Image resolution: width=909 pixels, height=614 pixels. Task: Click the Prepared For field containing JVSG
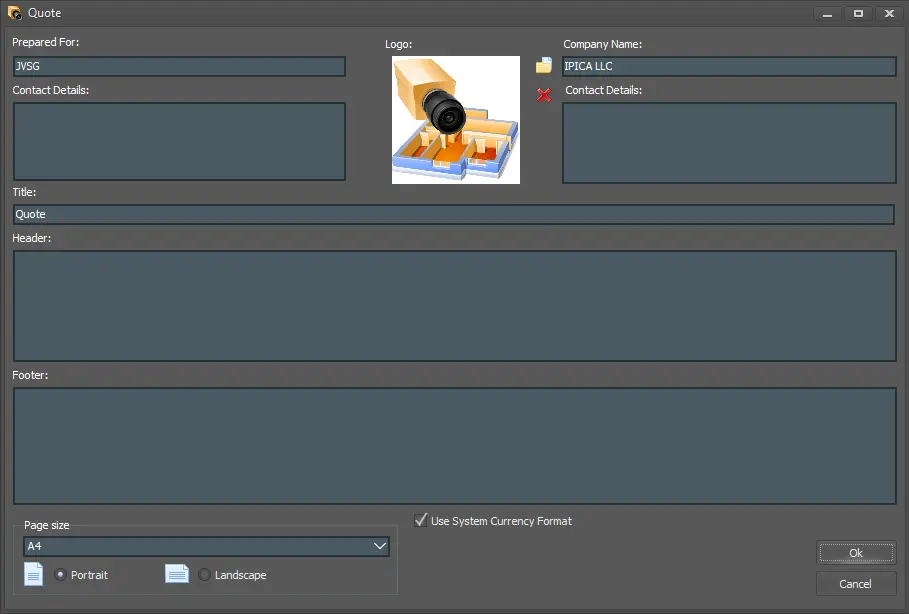pyautogui.click(x=179, y=67)
